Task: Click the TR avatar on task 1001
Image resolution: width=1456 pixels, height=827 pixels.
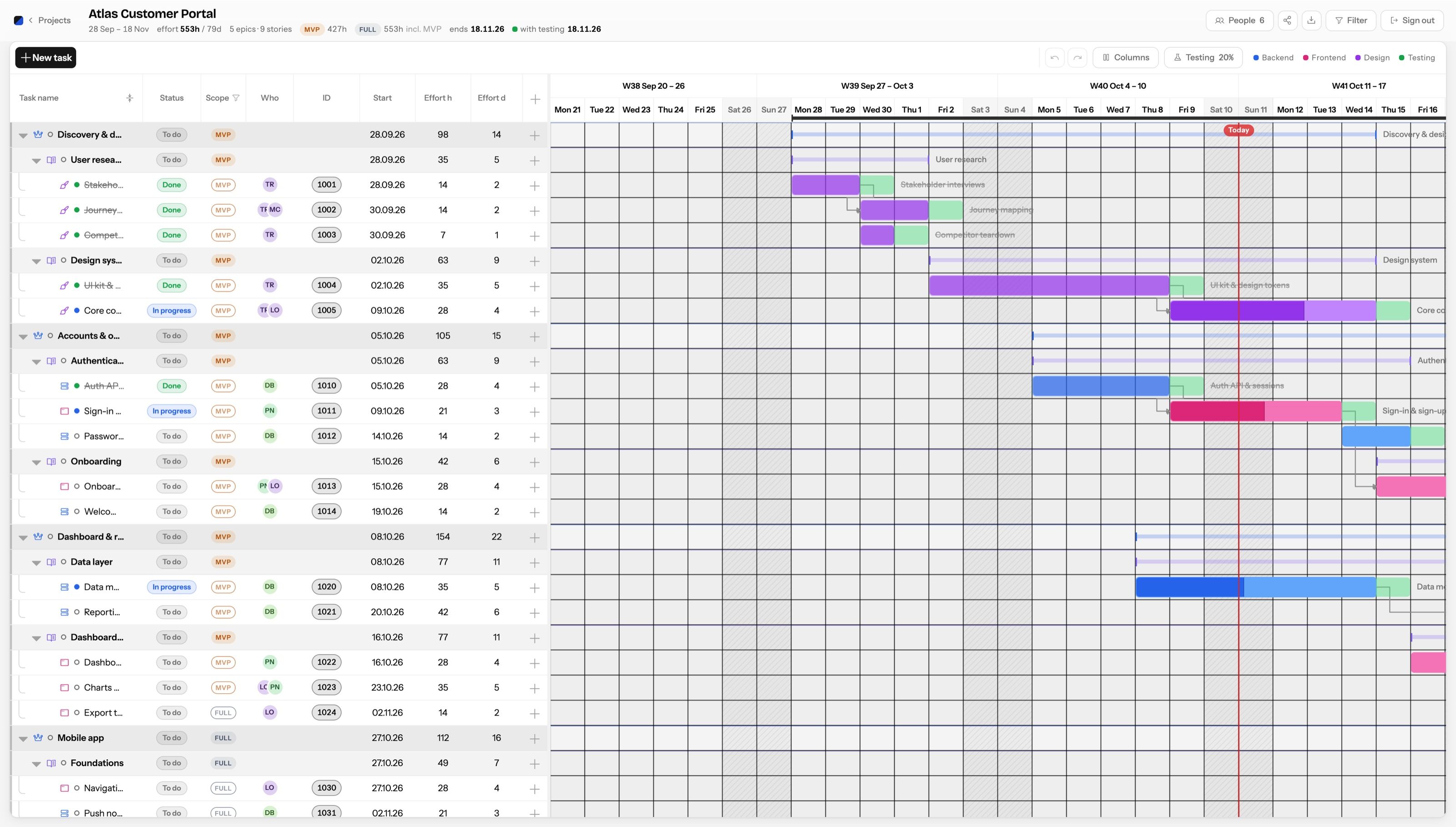Action: click(270, 185)
